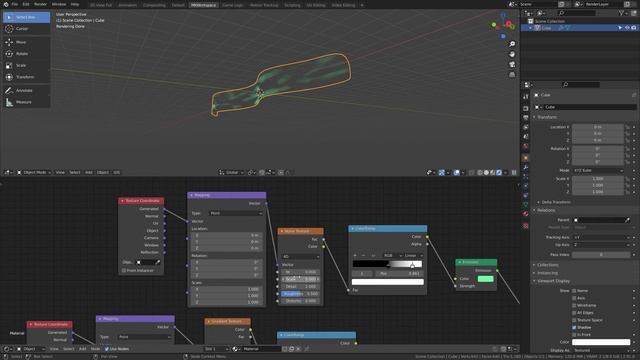Open the viewport Add menu
This screenshot has width=640, height=360.
click(89, 173)
